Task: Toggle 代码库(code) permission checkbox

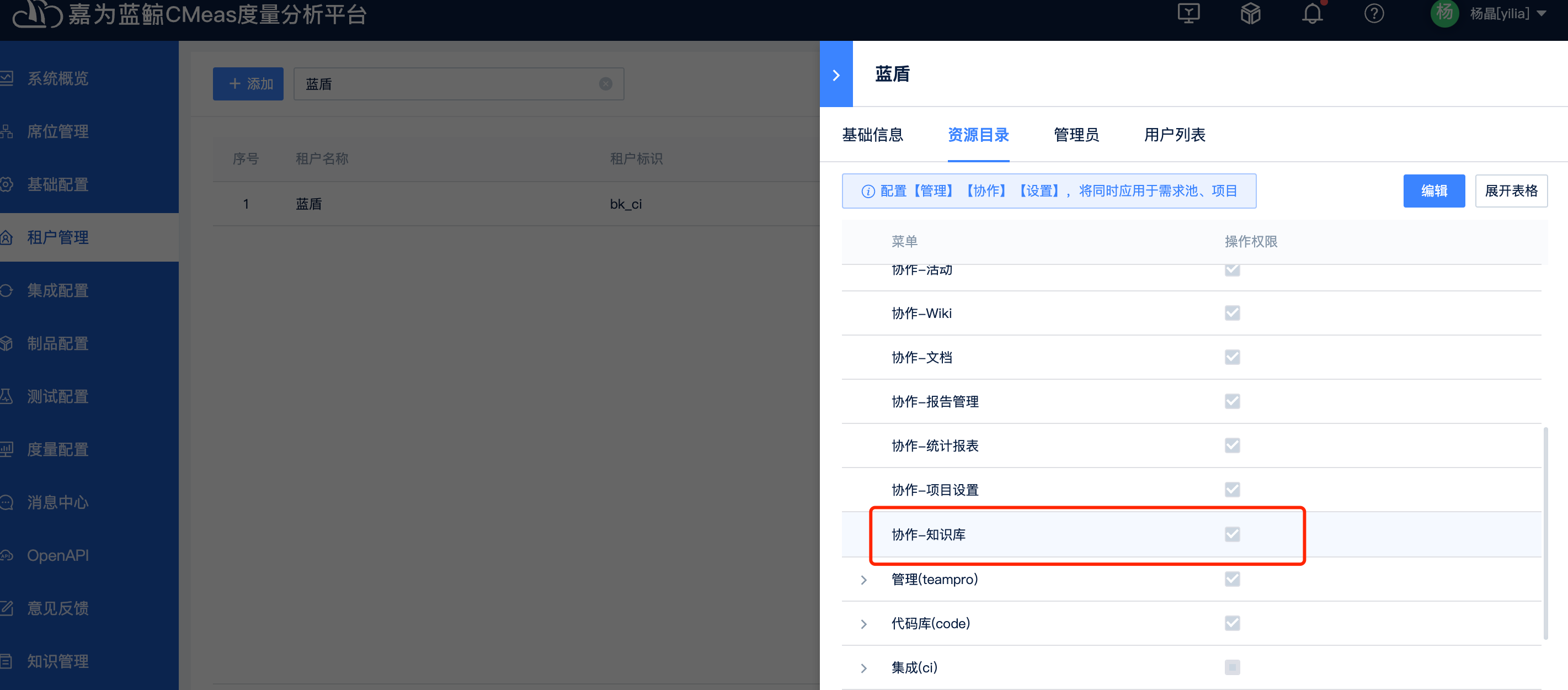Action: [x=1232, y=623]
